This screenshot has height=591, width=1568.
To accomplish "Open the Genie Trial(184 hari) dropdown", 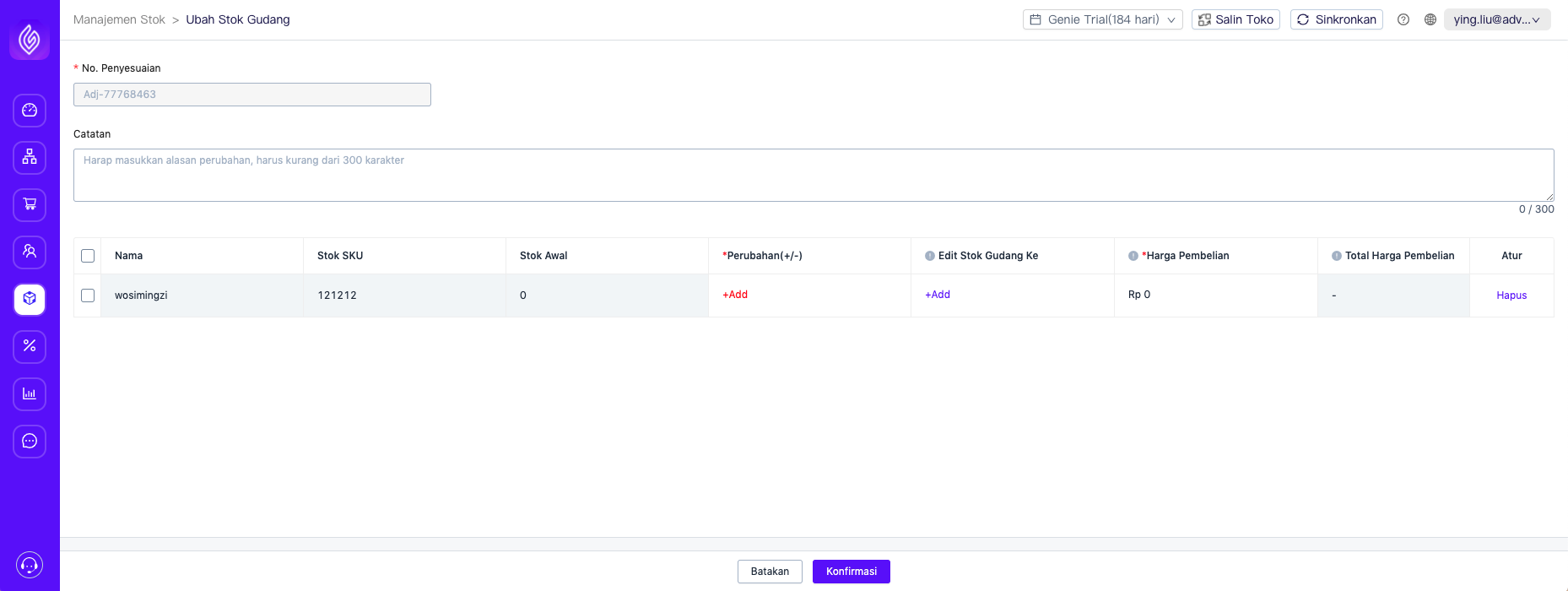I will (1103, 19).
